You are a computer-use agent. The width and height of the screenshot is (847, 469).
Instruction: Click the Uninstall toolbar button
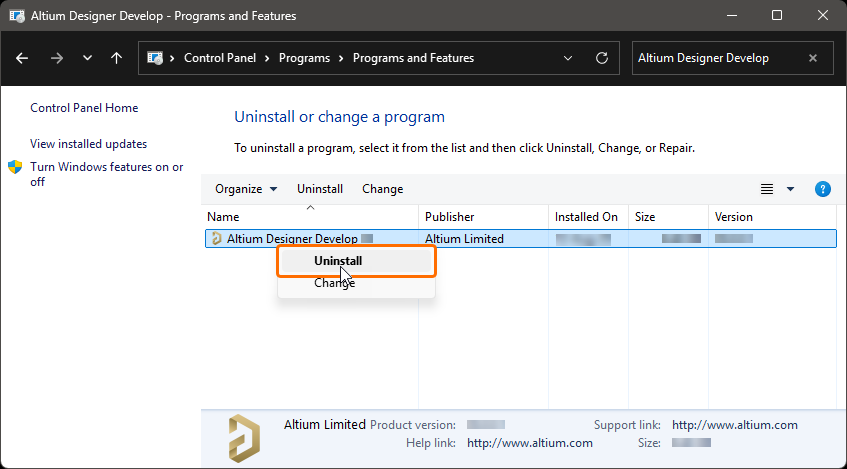tap(320, 189)
